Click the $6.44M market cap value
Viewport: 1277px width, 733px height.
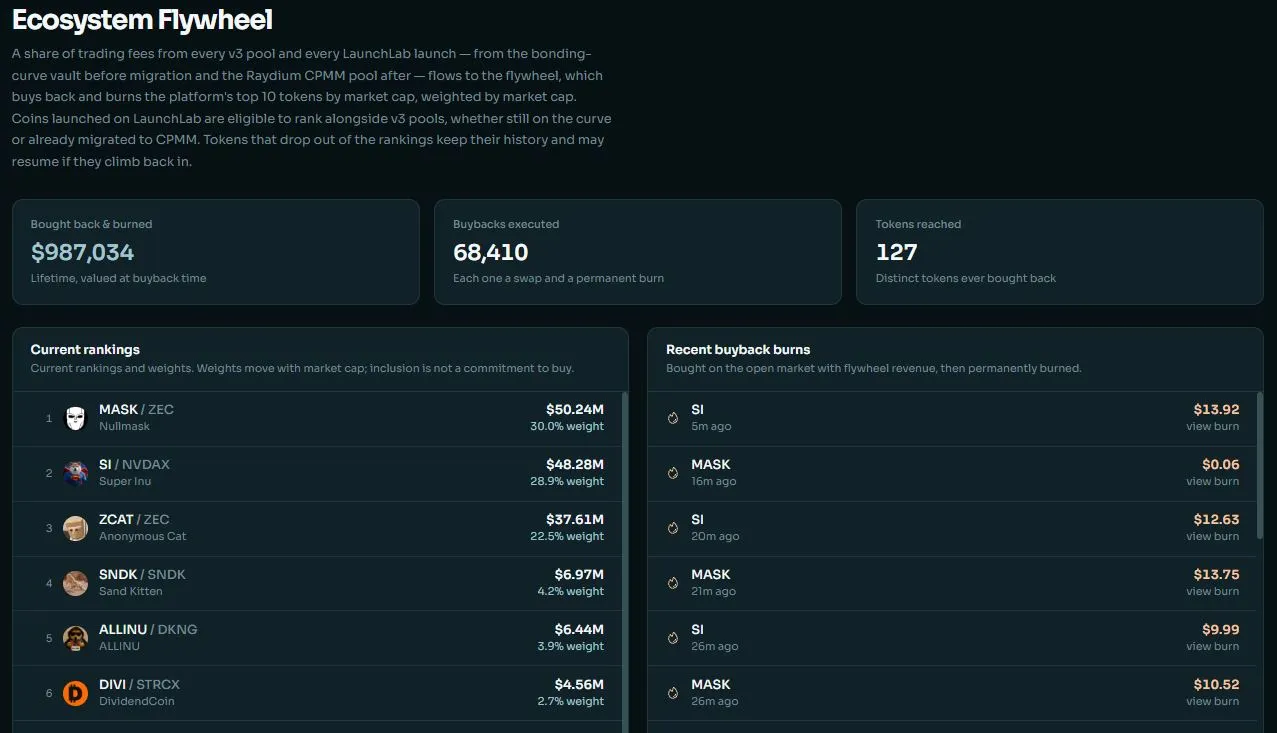tap(579, 630)
